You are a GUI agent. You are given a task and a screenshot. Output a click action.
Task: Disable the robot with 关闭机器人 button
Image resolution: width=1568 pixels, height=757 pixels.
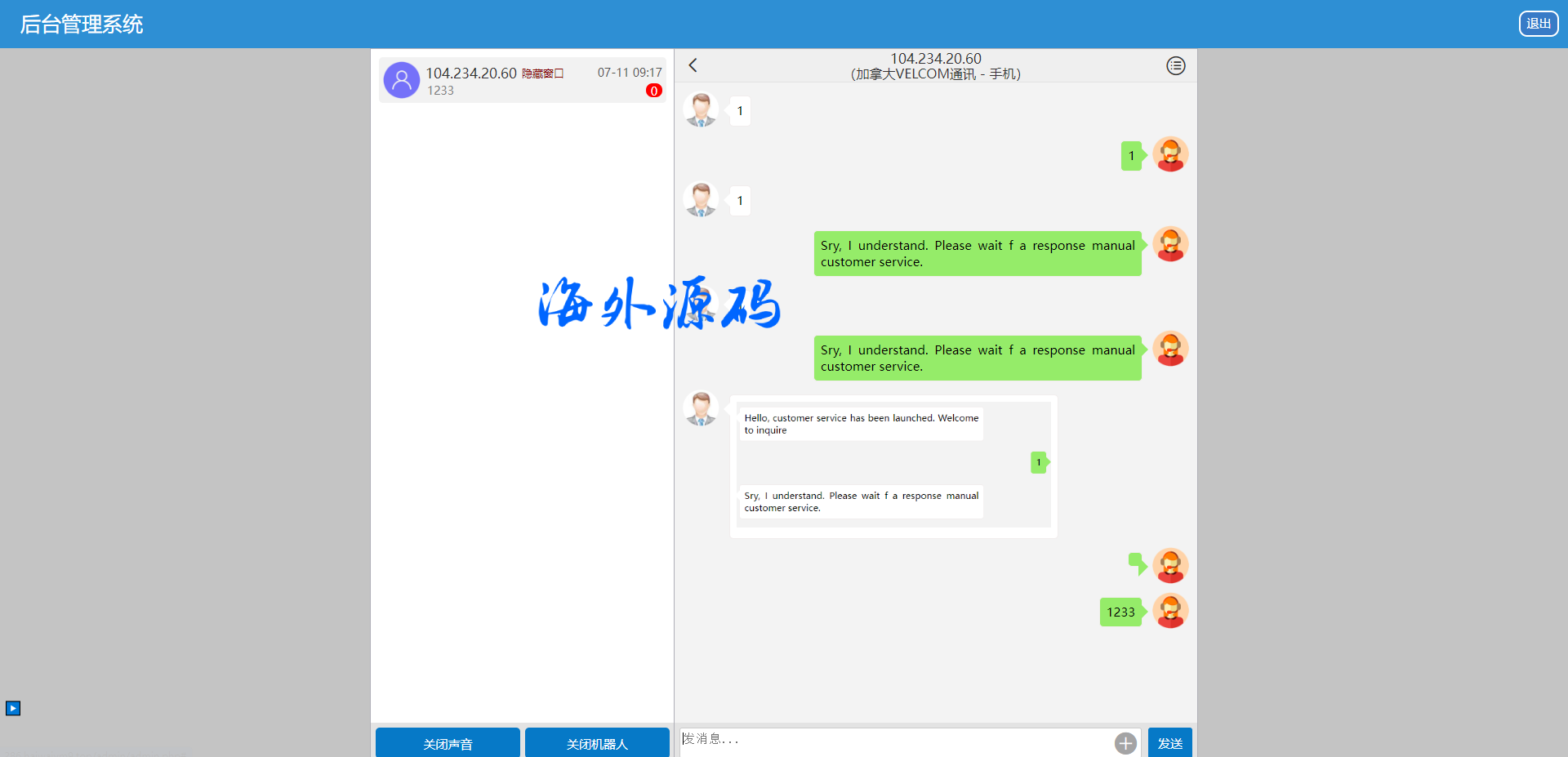597,743
